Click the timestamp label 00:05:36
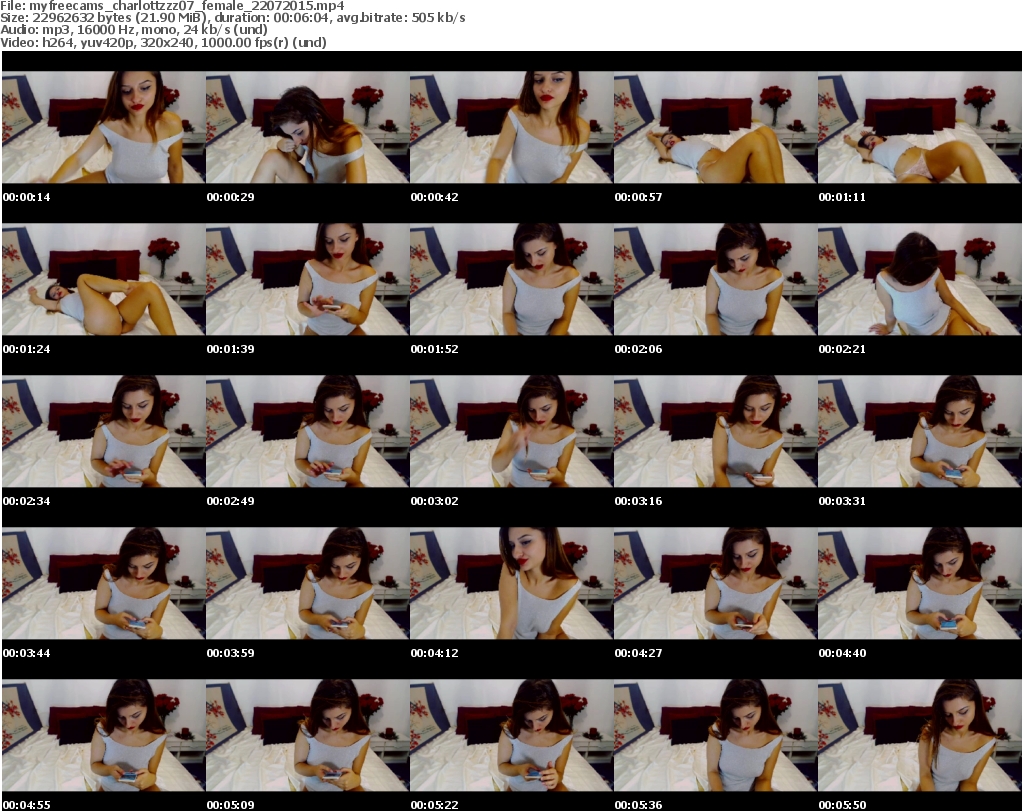 638,805
